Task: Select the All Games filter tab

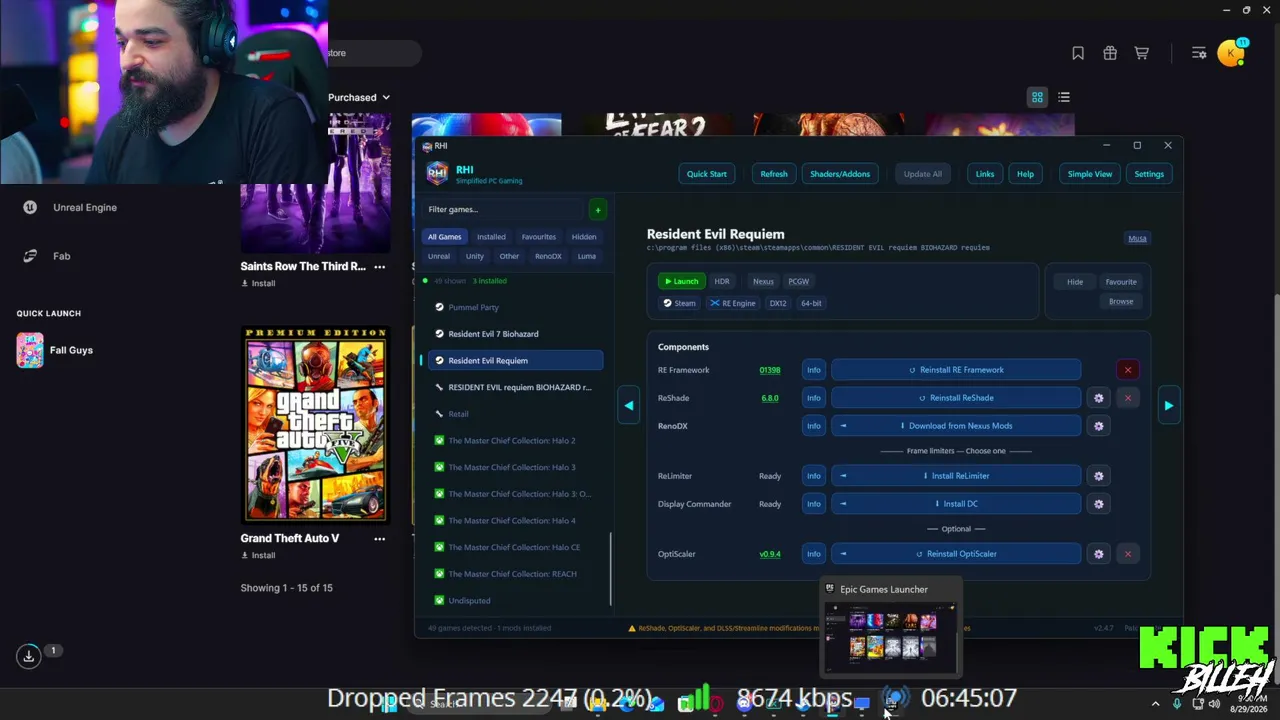Action: [445, 237]
